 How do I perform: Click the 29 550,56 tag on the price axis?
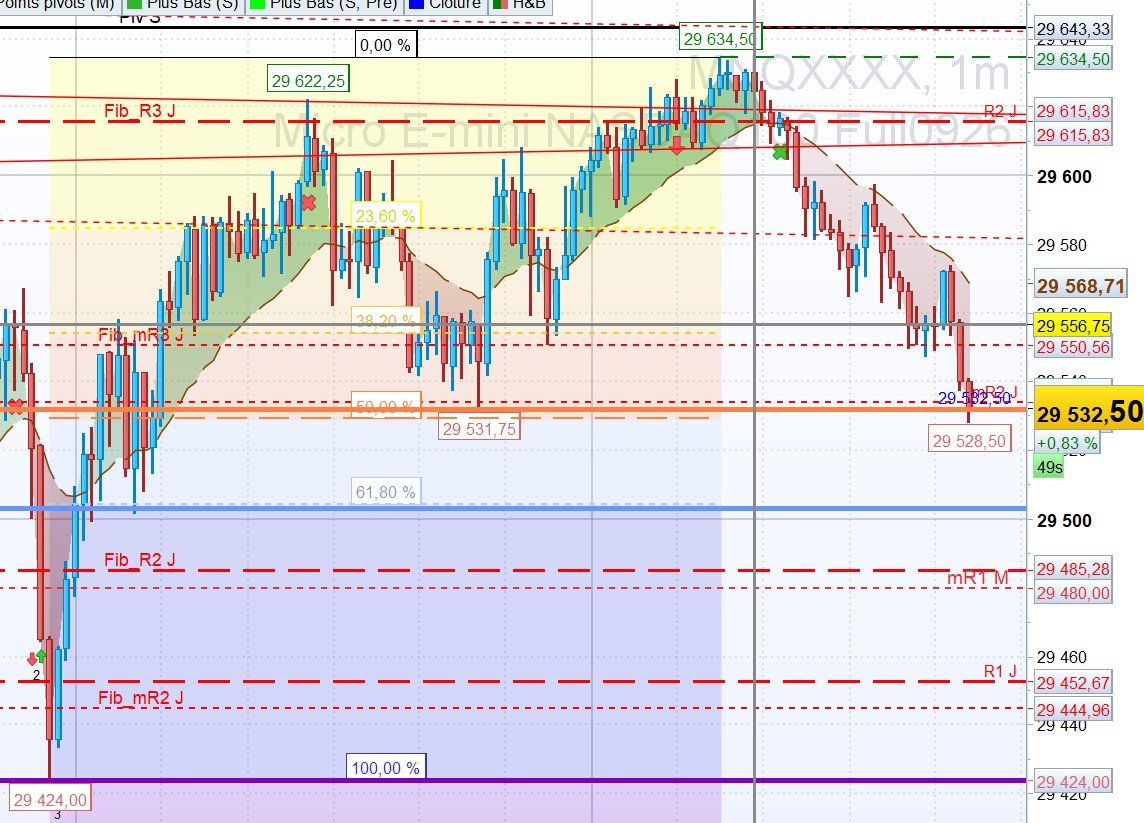pyautogui.click(x=1072, y=347)
